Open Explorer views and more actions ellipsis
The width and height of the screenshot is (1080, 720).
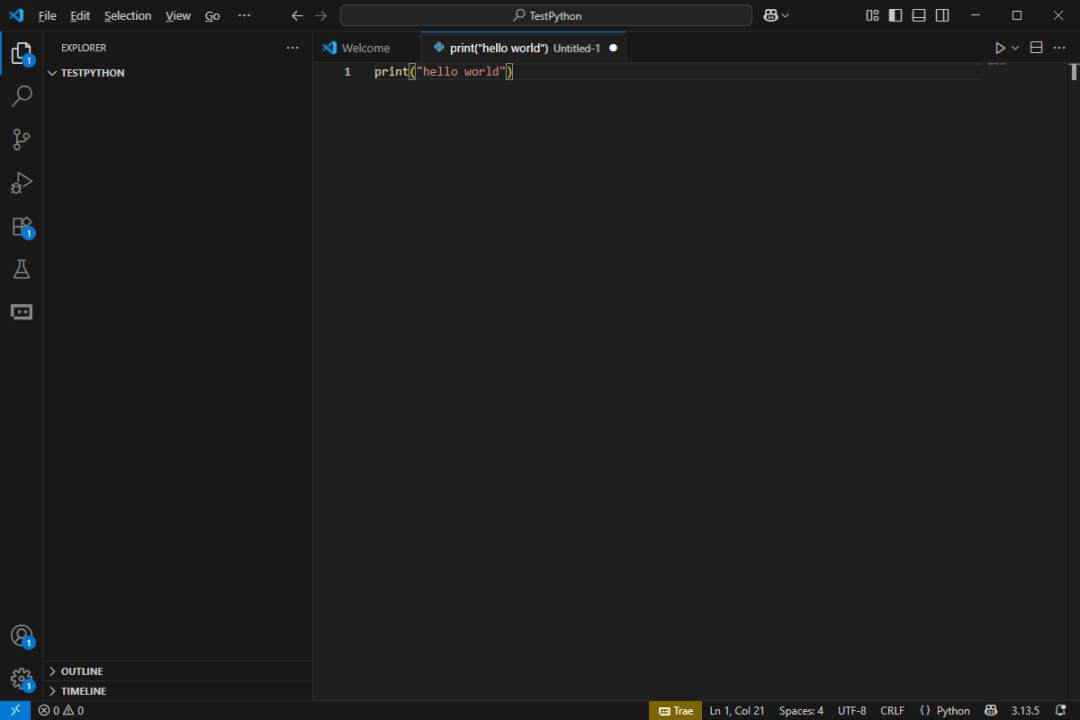coord(293,48)
